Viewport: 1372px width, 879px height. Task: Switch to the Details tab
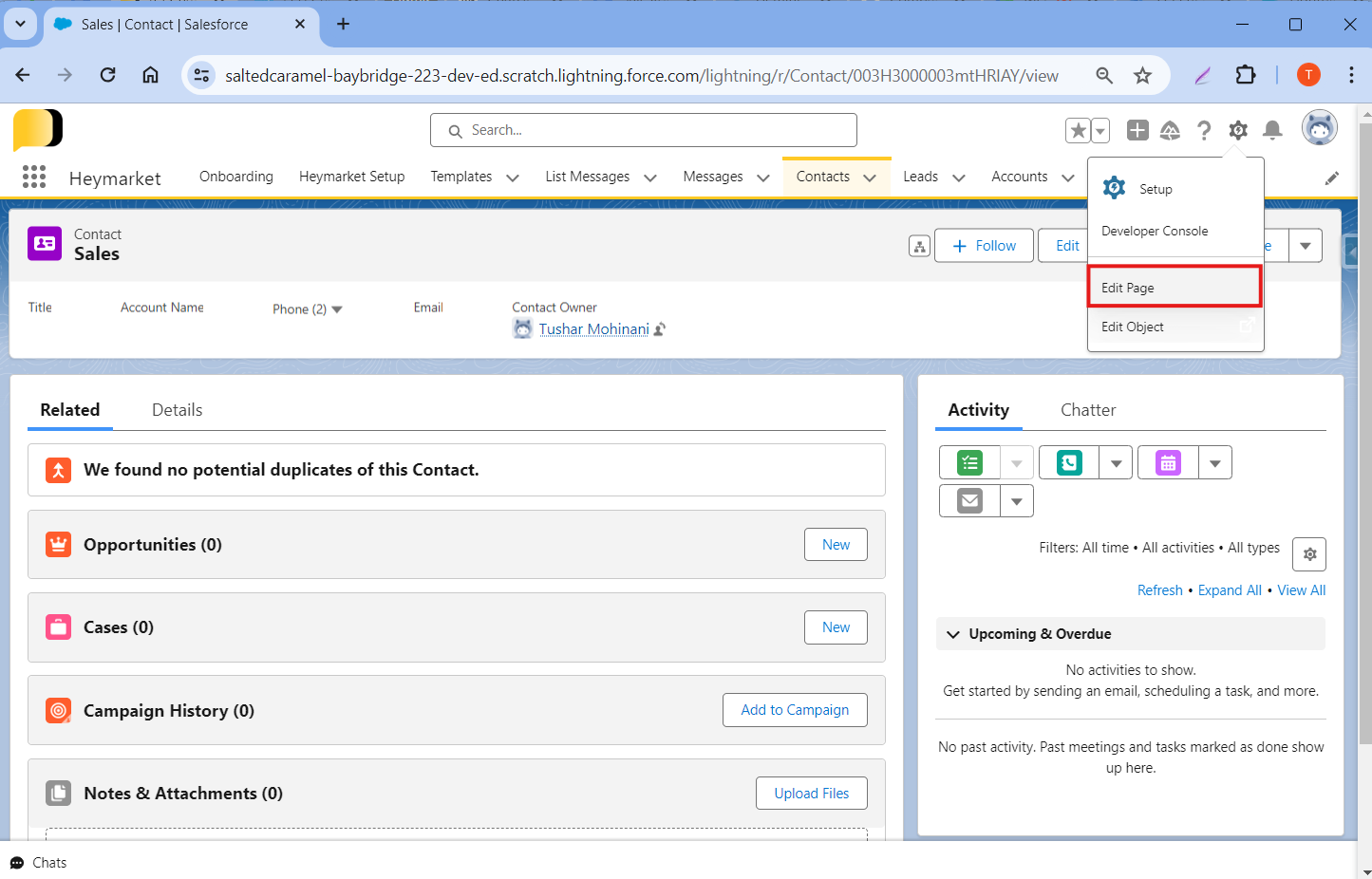click(x=177, y=410)
